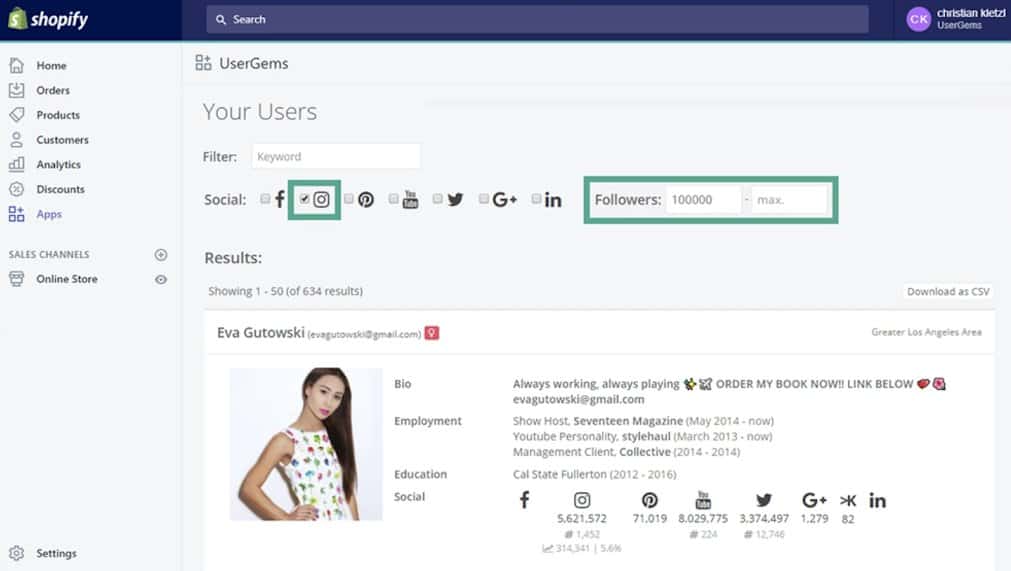Open the Apps sidebar item

coord(49,214)
